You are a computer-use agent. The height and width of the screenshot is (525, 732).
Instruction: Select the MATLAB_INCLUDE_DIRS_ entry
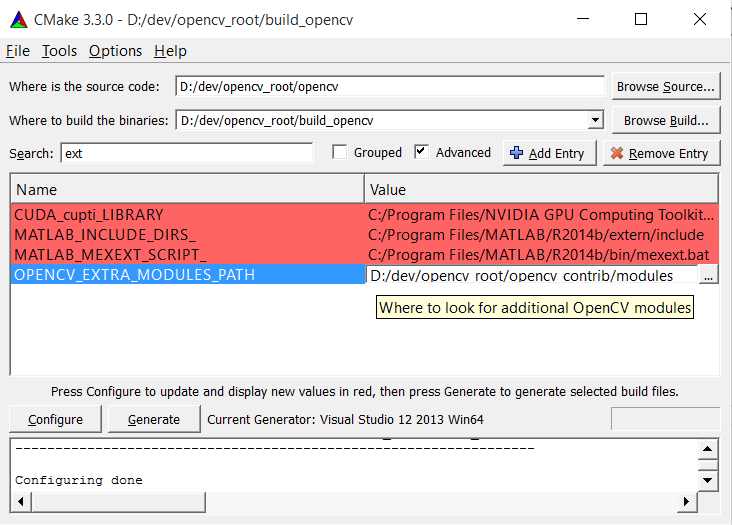[x=188, y=235]
